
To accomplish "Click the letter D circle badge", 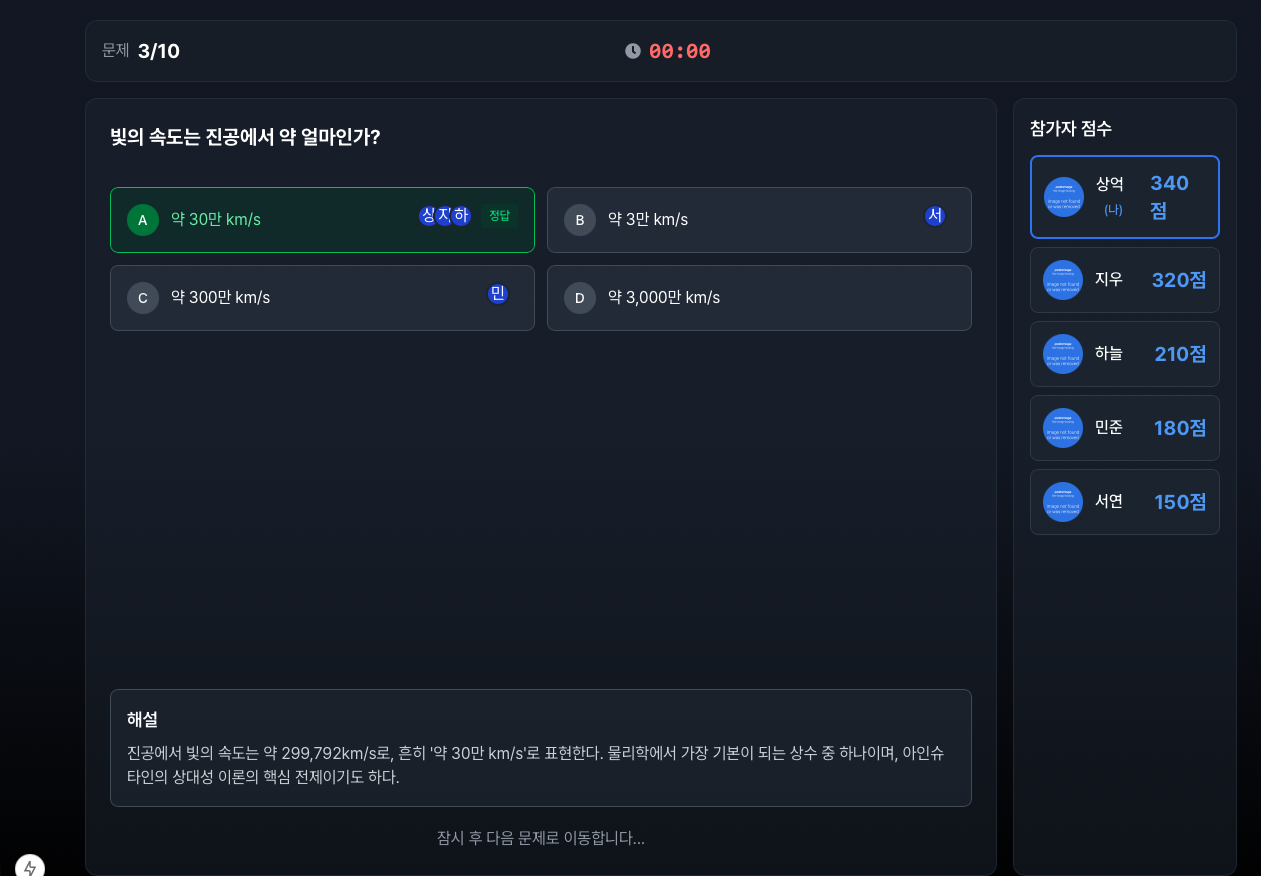I will (x=580, y=298).
